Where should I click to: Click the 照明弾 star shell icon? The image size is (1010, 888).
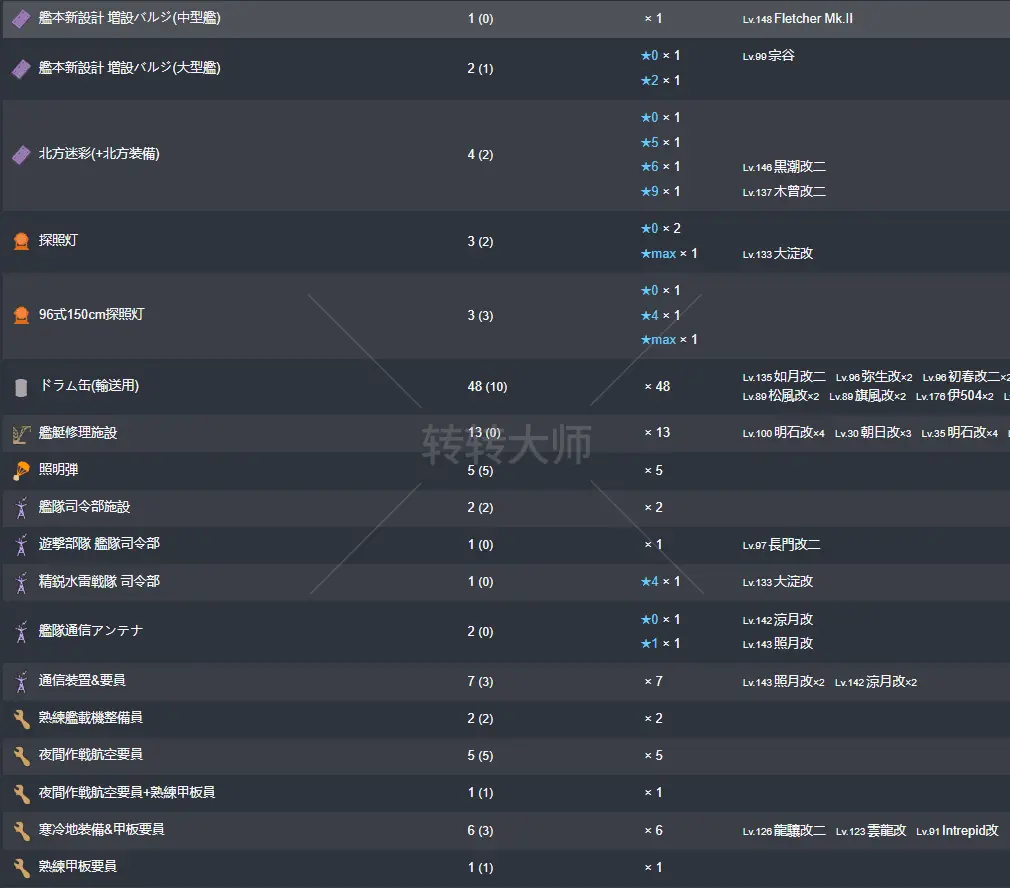click(x=21, y=470)
